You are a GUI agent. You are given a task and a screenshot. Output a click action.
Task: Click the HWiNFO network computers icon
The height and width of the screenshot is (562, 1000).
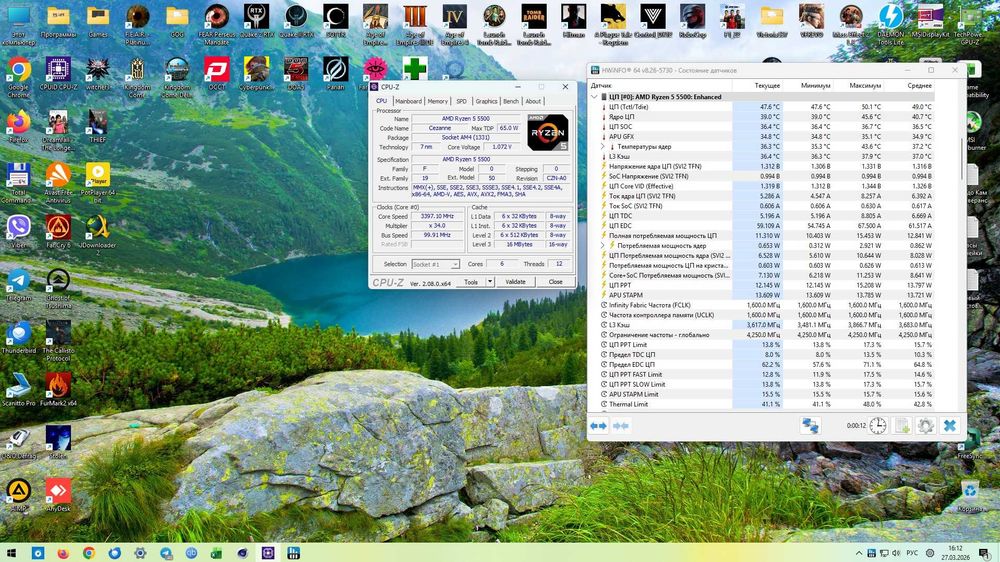pyautogui.click(x=810, y=426)
